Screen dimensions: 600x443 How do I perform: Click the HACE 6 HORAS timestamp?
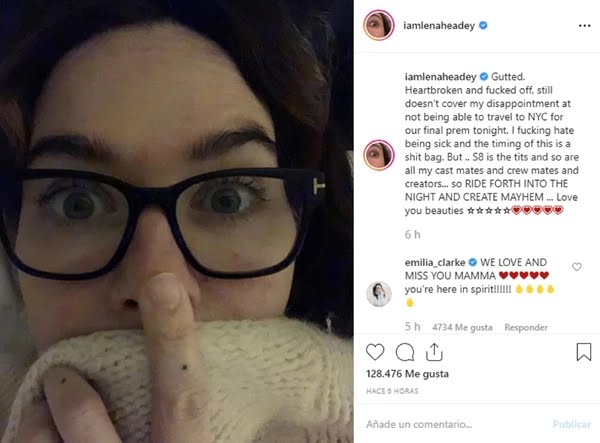(x=392, y=391)
